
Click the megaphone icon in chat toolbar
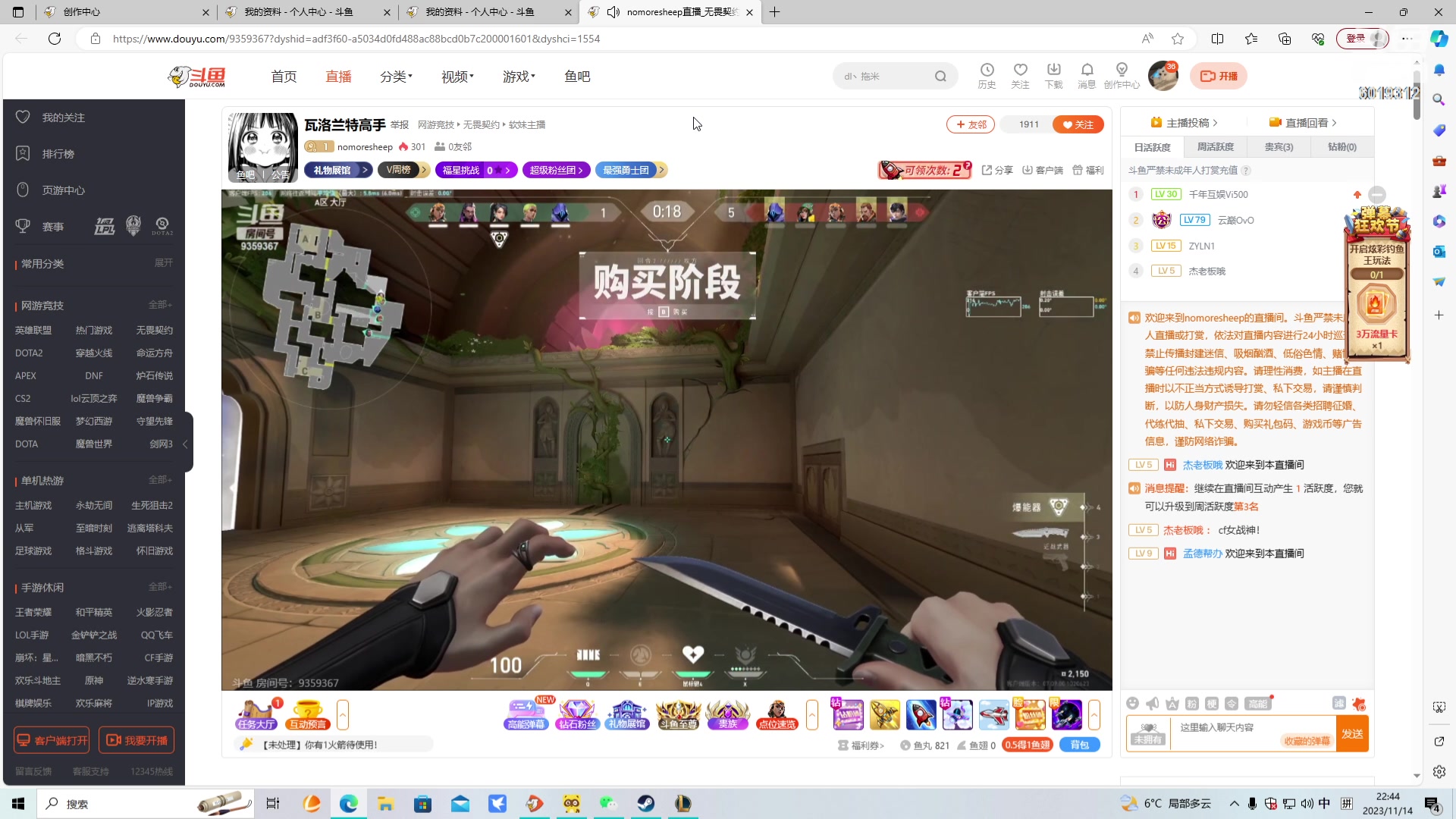(1153, 704)
